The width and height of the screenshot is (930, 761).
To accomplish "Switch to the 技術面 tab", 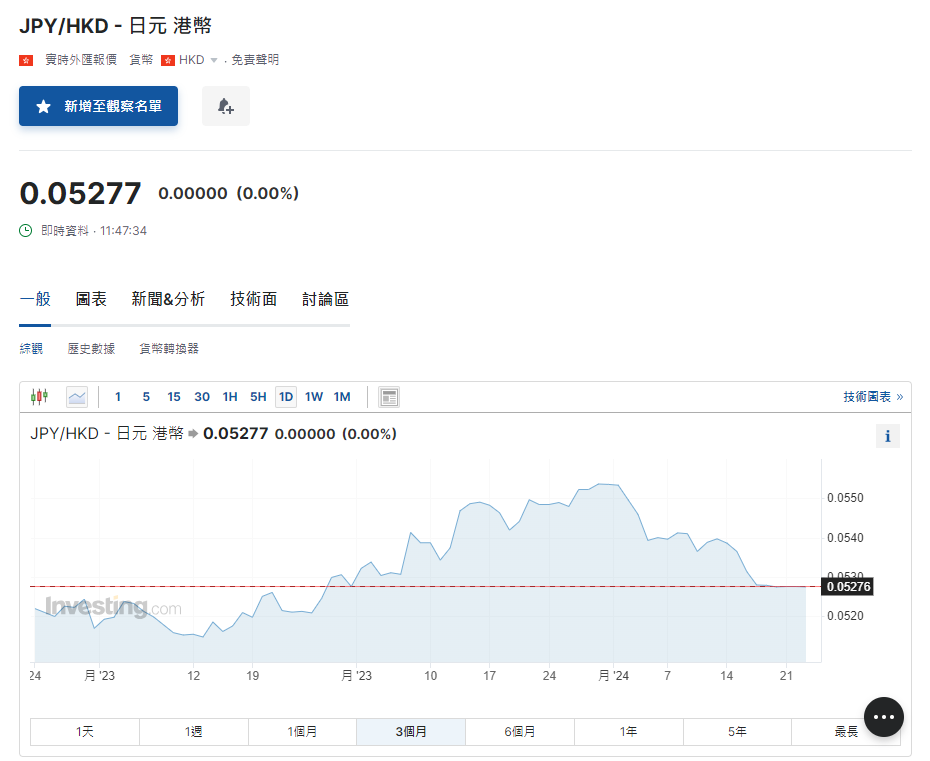I will pyautogui.click(x=253, y=299).
